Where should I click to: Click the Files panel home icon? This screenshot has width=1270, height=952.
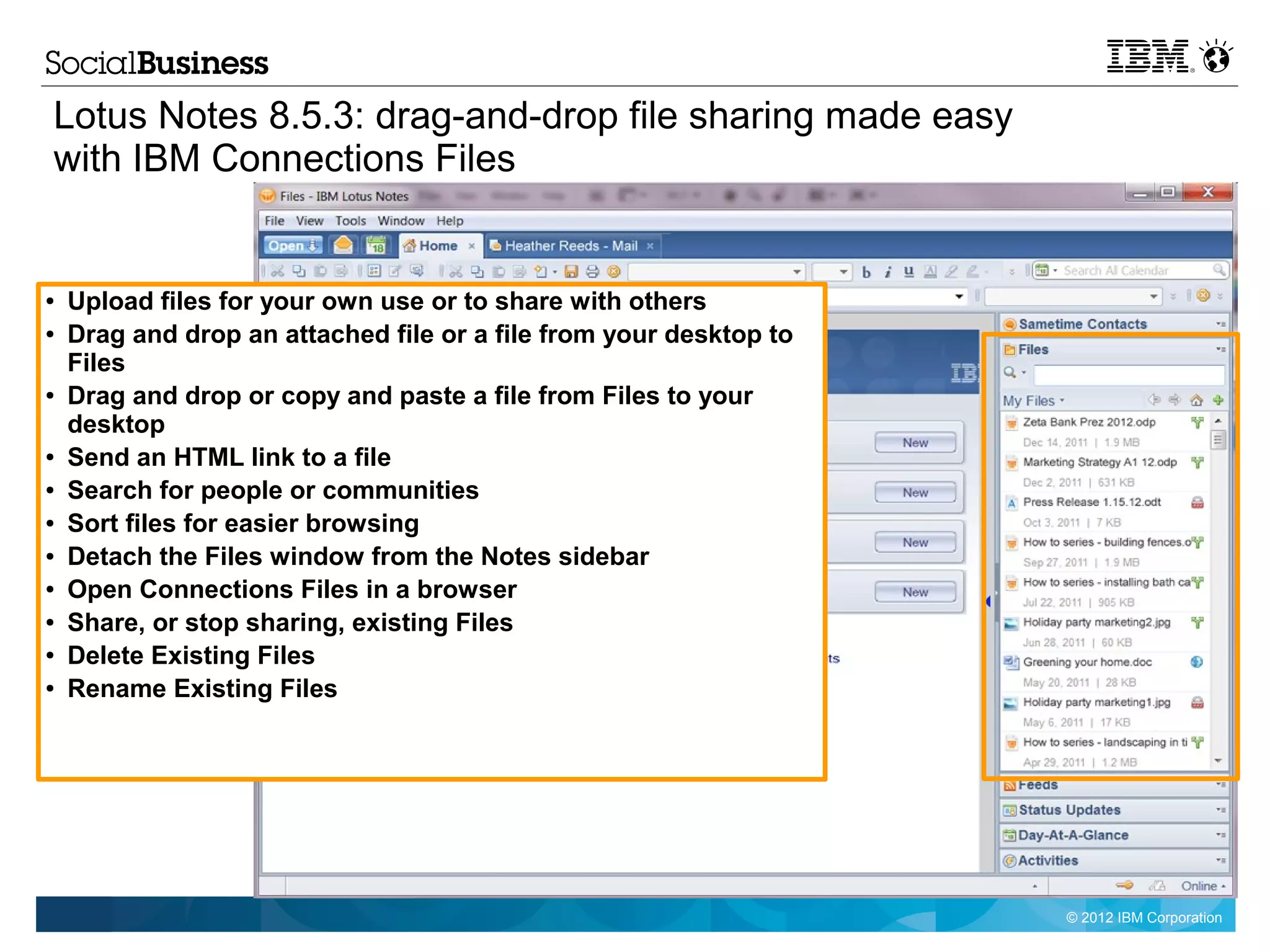coord(1196,400)
